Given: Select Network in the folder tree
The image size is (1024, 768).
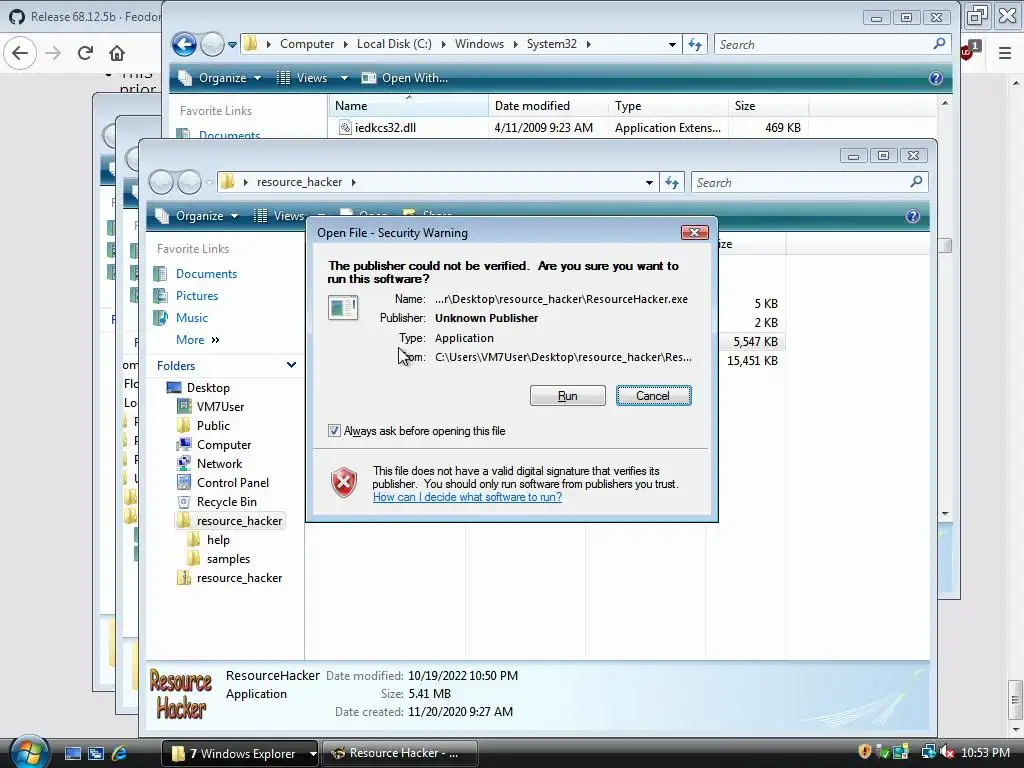Looking at the screenshot, I should 219,464.
